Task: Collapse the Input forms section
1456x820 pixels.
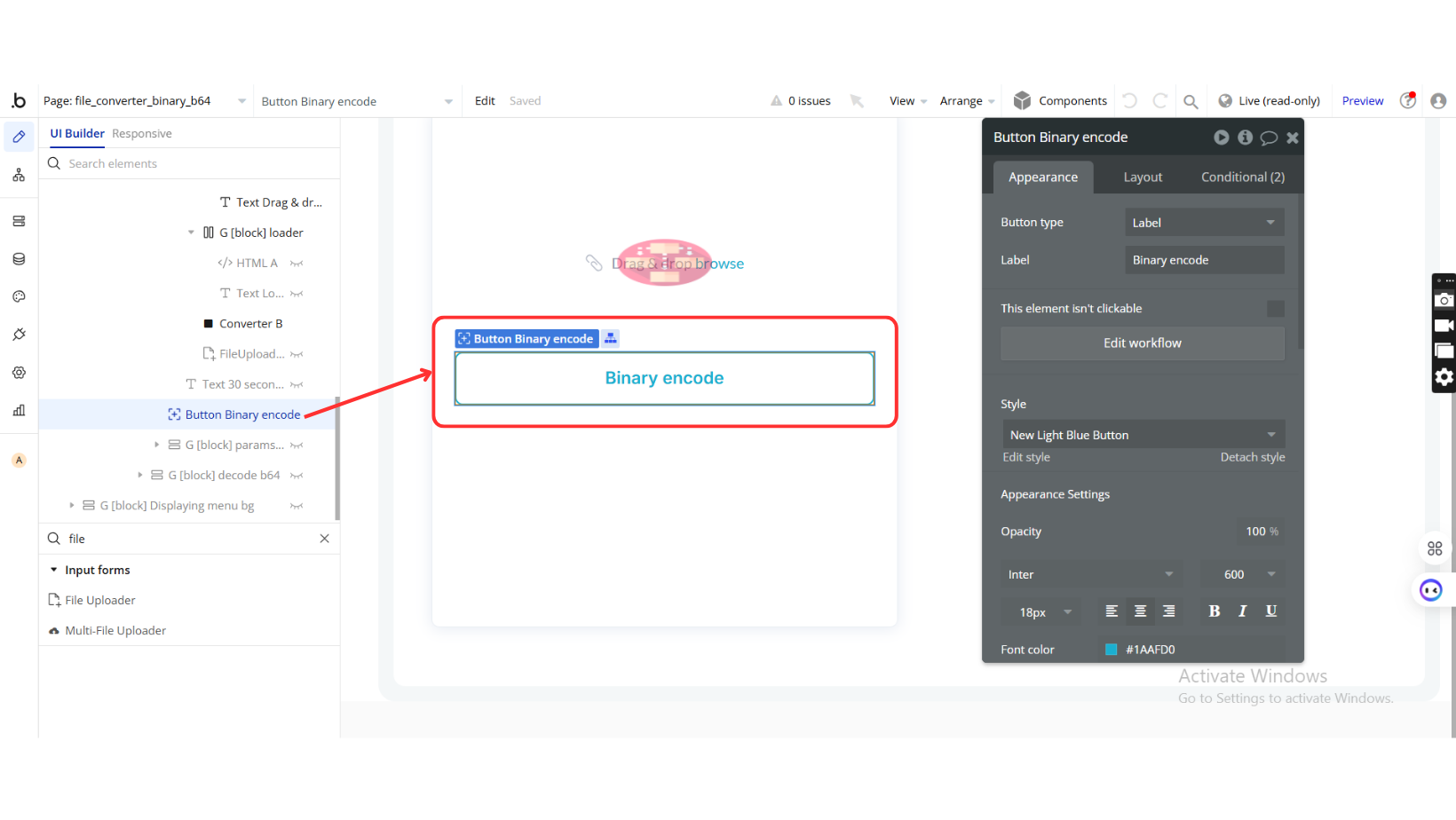Action: pyautogui.click(x=53, y=570)
